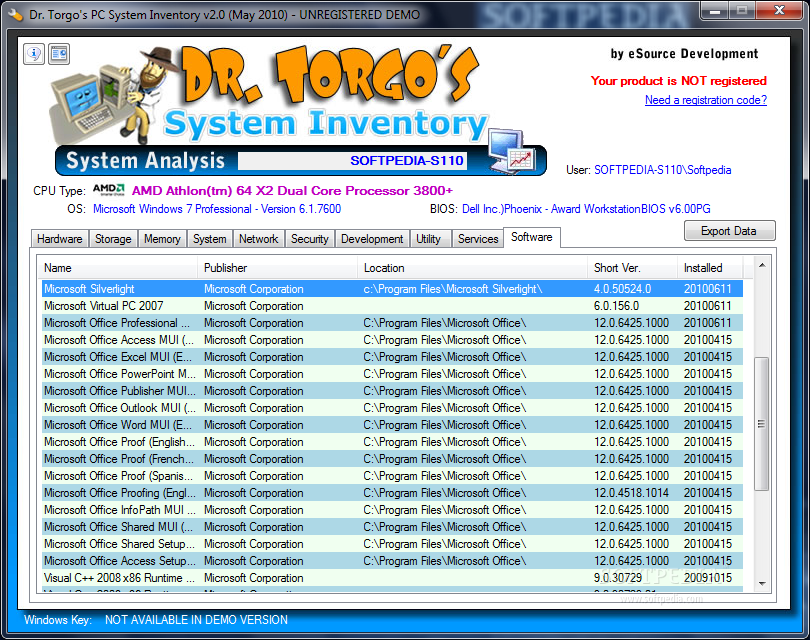810x640 pixels.
Task: Click the SOFTPEDIA-S110 computer name field
Action: pyautogui.click(x=352, y=161)
